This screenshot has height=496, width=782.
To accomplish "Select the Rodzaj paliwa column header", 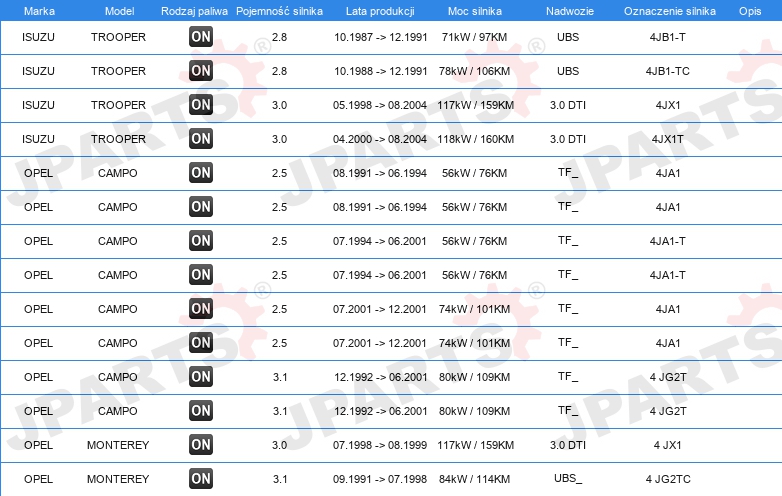I will (195, 11).
